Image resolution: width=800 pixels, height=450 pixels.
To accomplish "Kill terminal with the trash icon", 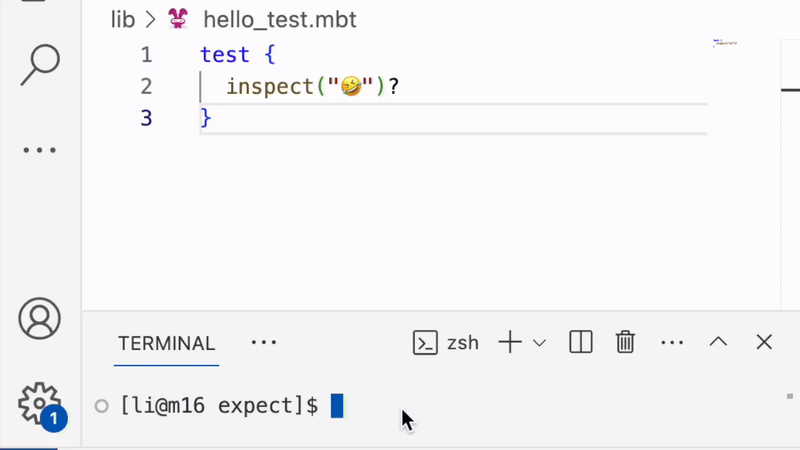I will click(625, 342).
